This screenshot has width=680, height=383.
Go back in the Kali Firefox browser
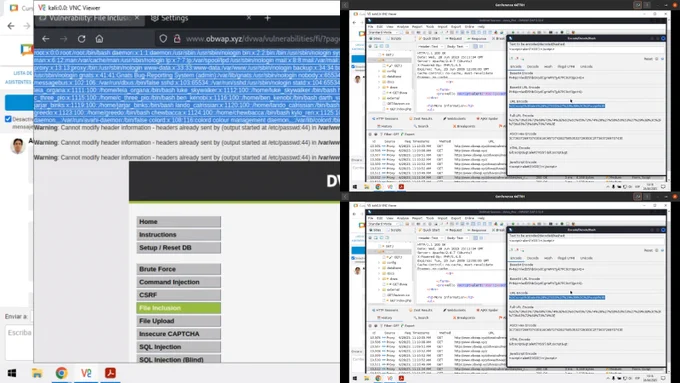[x=46, y=39]
